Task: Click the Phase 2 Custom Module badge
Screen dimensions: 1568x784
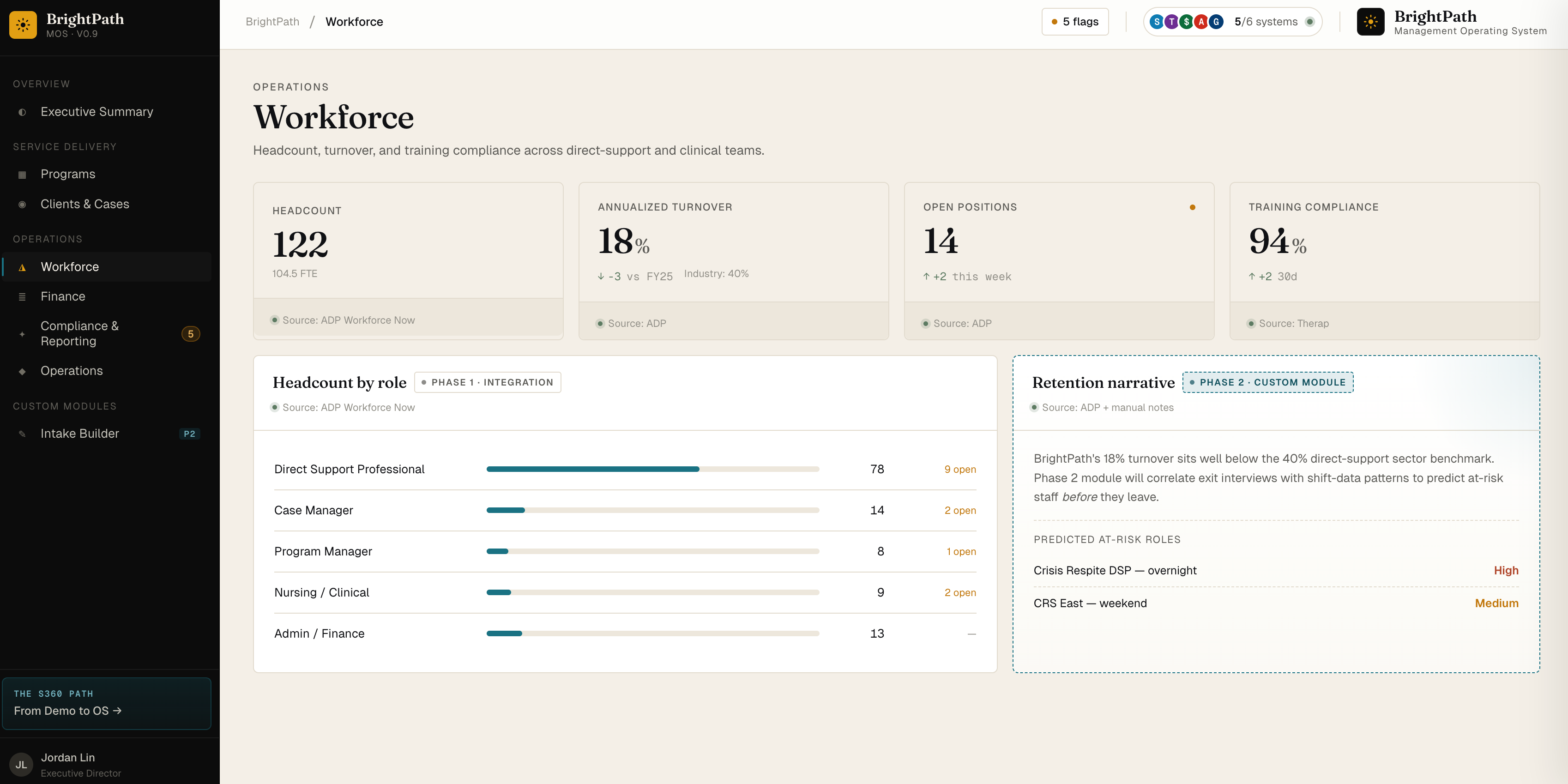Action: [x=1267, y=382]
